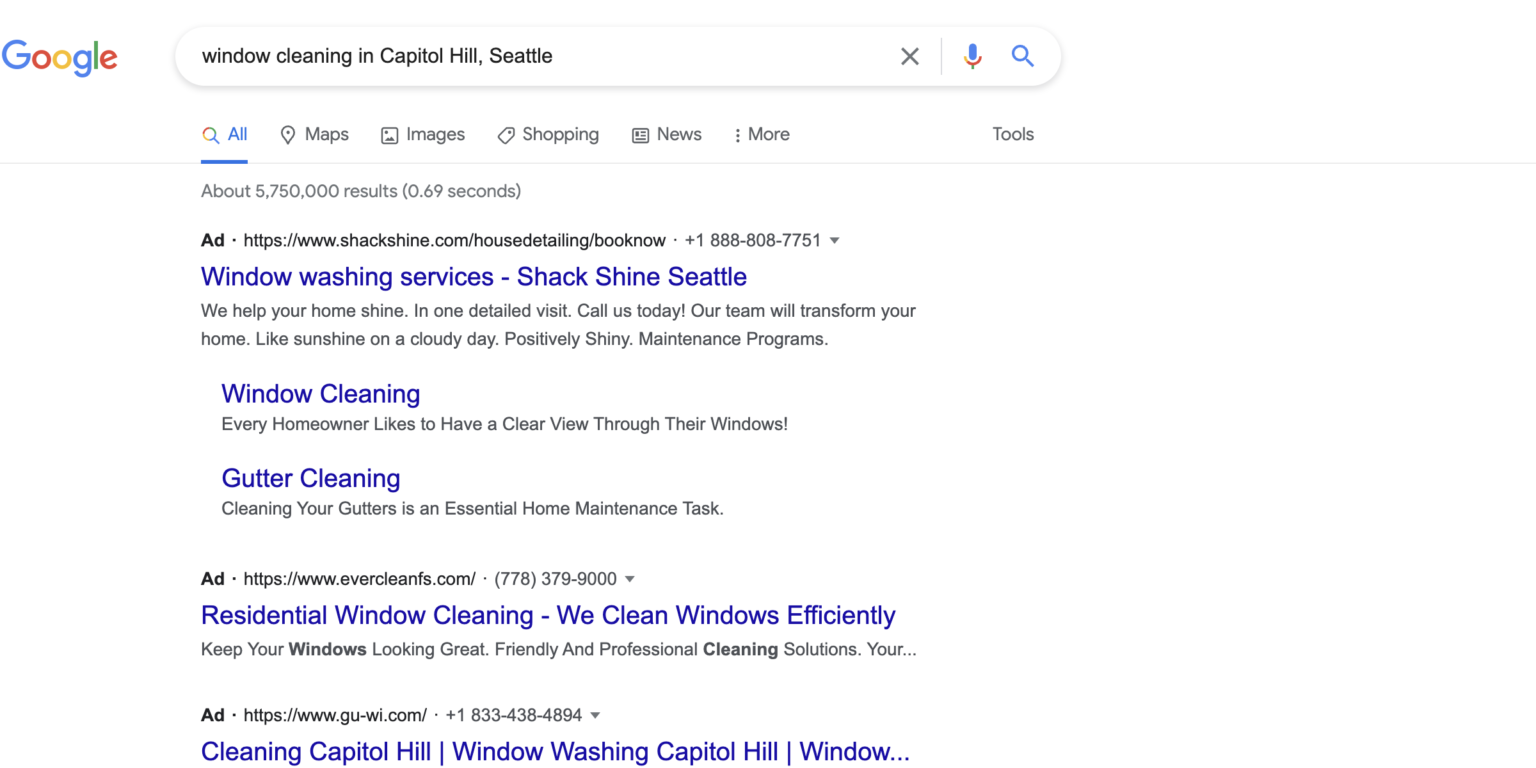
Task: Select the Shopping tag icon
Action: coord(505,133)
